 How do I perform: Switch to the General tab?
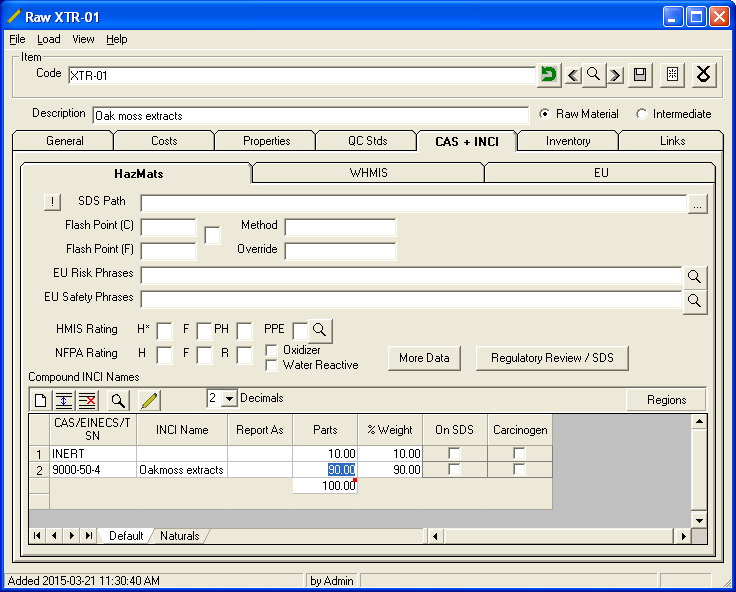coord(65,141)
